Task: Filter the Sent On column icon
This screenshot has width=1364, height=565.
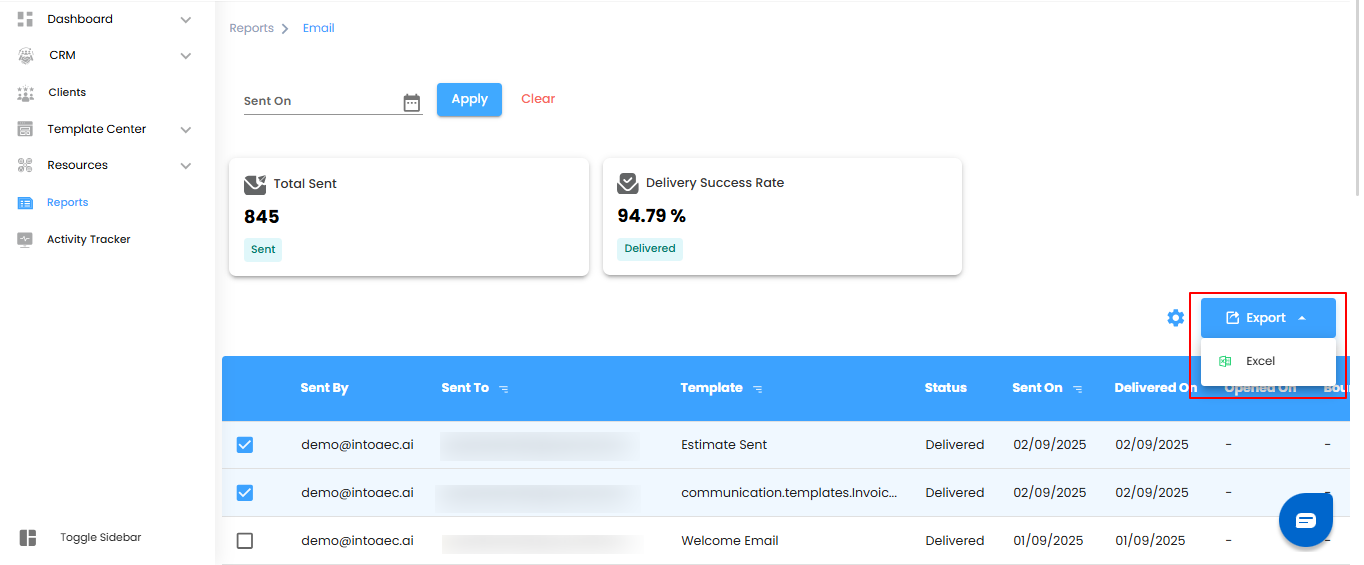Action: (1078, 389)
